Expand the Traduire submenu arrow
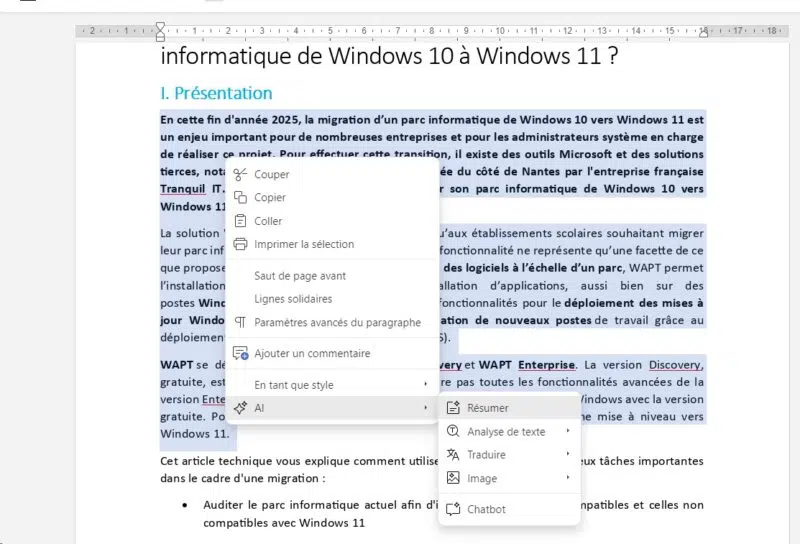This screenshot has width=800, height=544. (567, 454)
